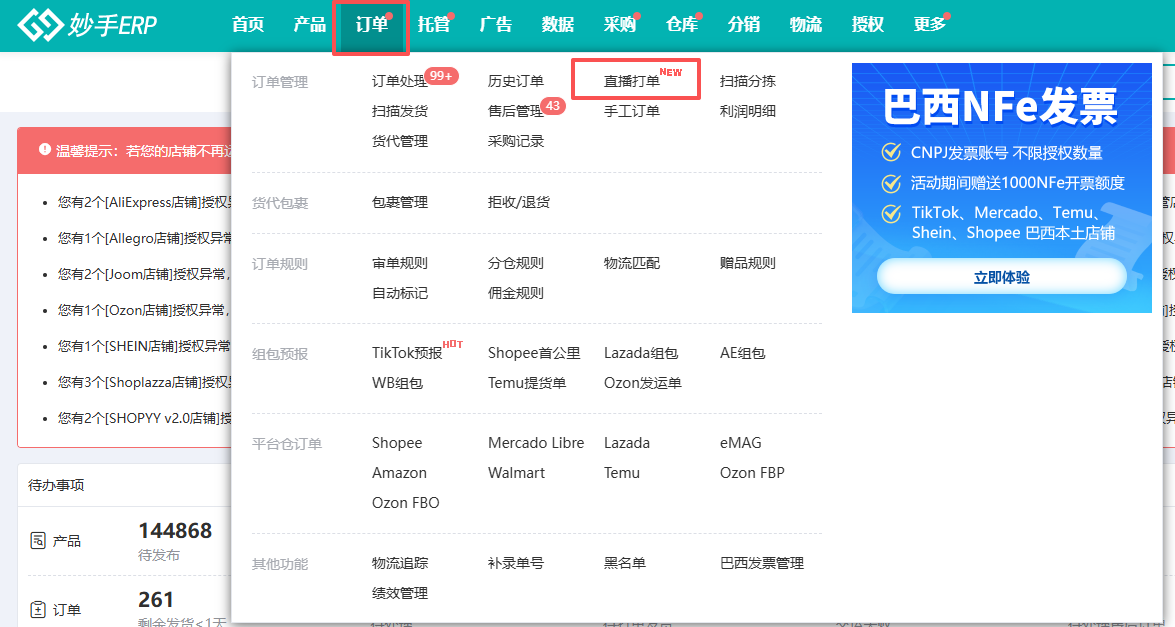Open AE组包
This screenshot has width=1175, height=627.
tap(743, 353)
